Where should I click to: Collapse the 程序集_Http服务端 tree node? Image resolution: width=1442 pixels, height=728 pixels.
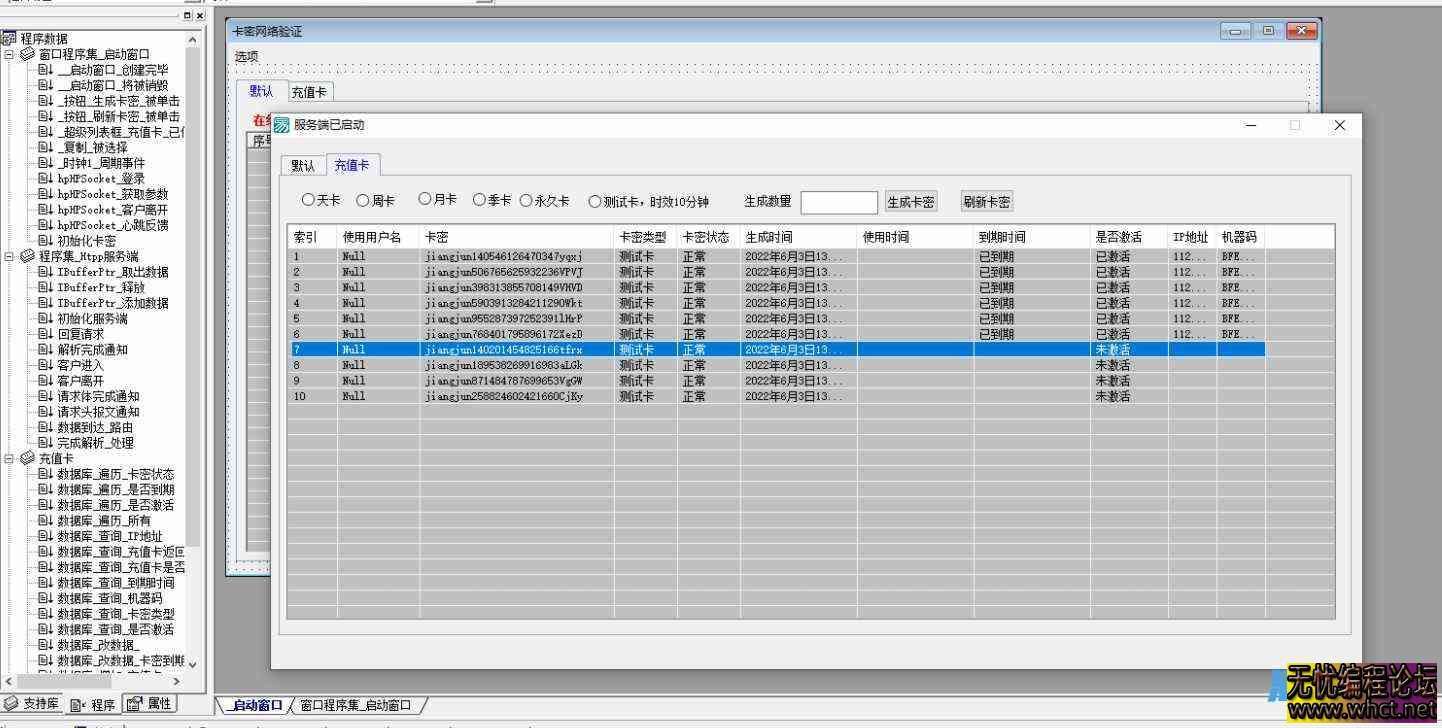(8, 255)
